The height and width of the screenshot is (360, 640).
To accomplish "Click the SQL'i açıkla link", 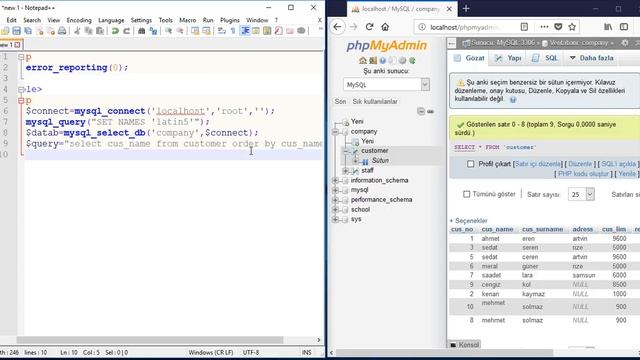I will pyautogui.click(x=618, y=164).
